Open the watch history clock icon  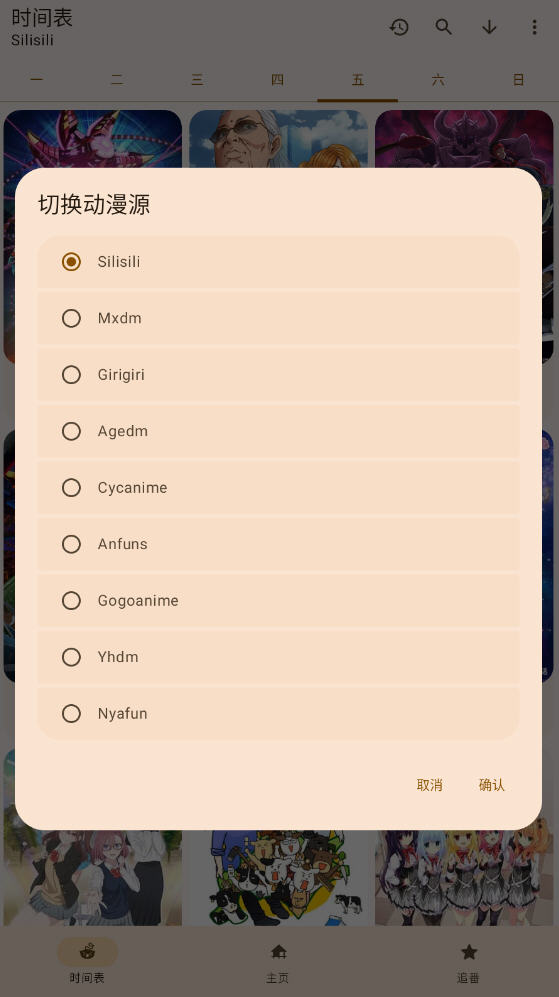pos(399,27)
